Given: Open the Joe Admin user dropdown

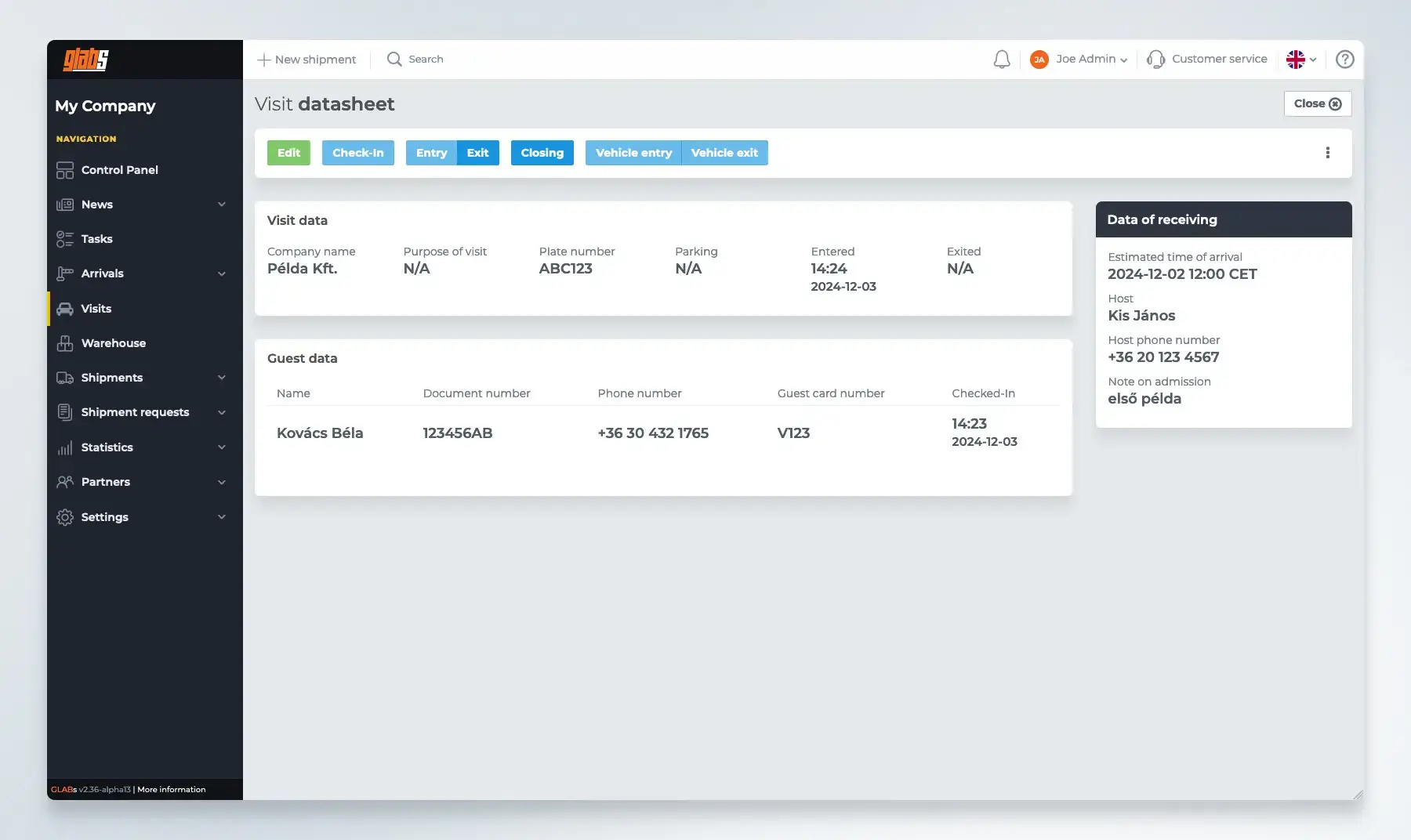Looking at the screenshot, I should tap(1079, 60).
